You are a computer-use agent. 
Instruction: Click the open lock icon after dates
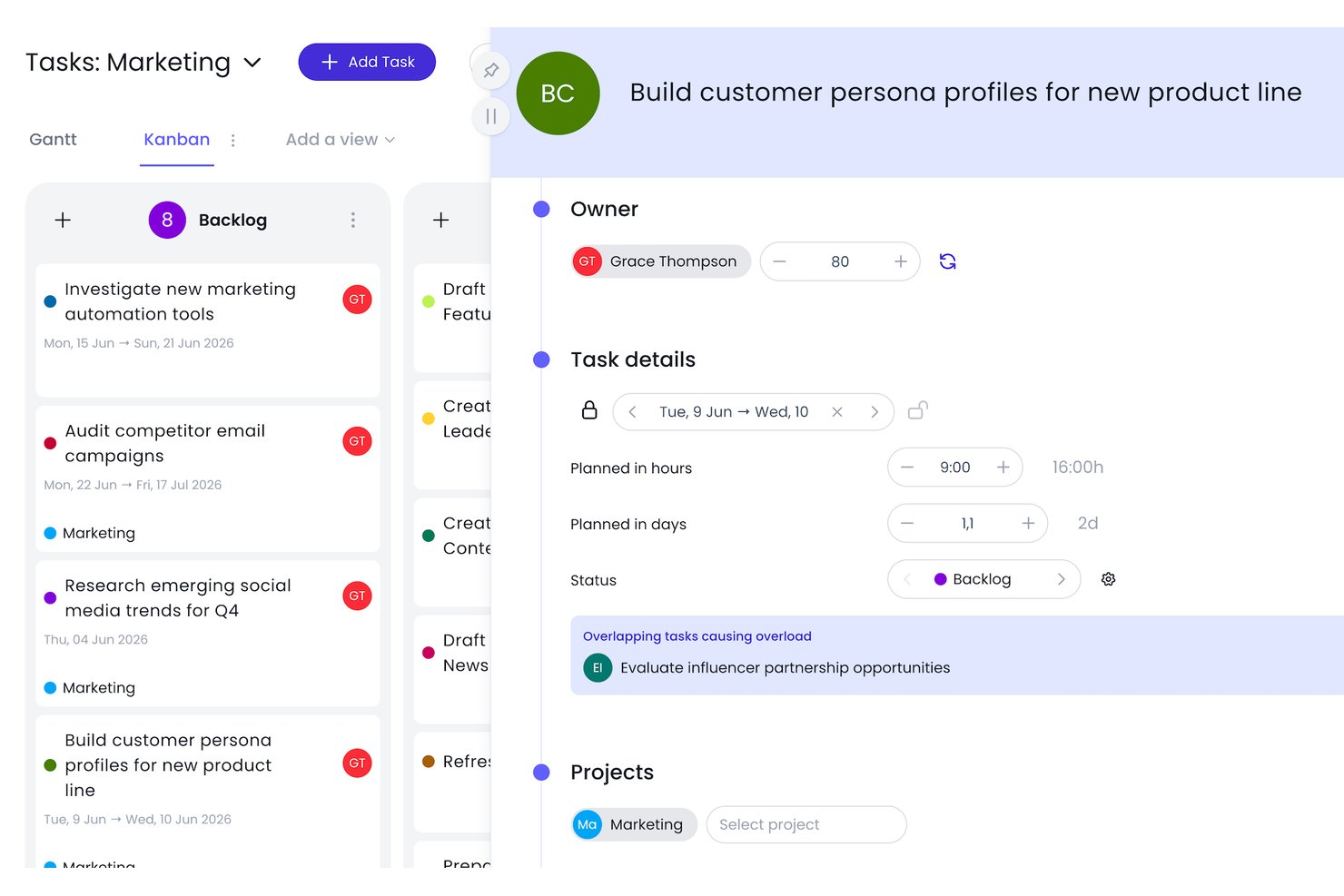918,410
